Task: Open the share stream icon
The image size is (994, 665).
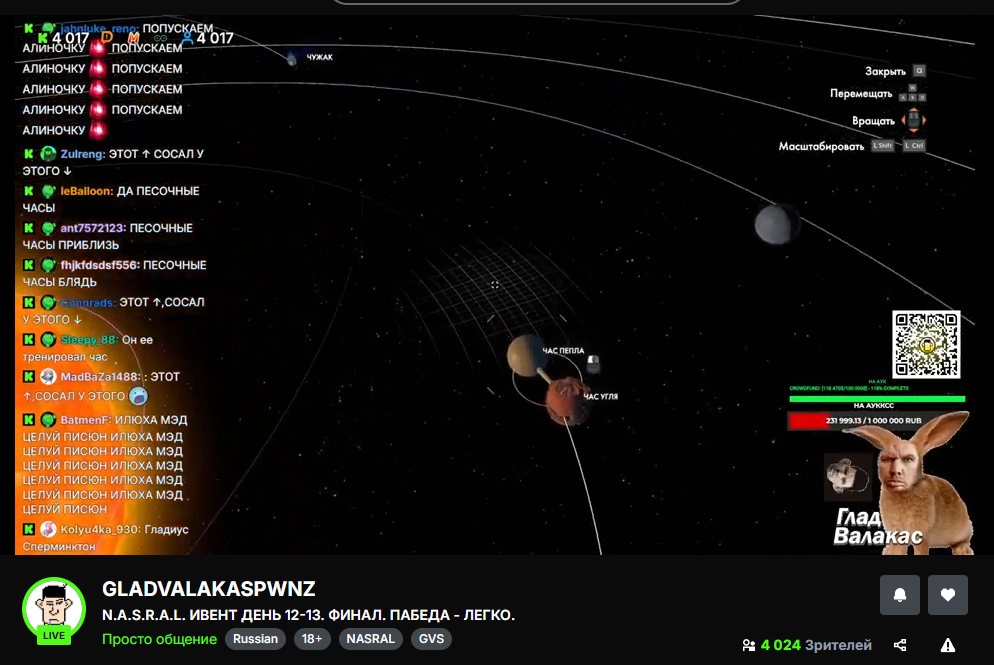Action: point(900,645)
